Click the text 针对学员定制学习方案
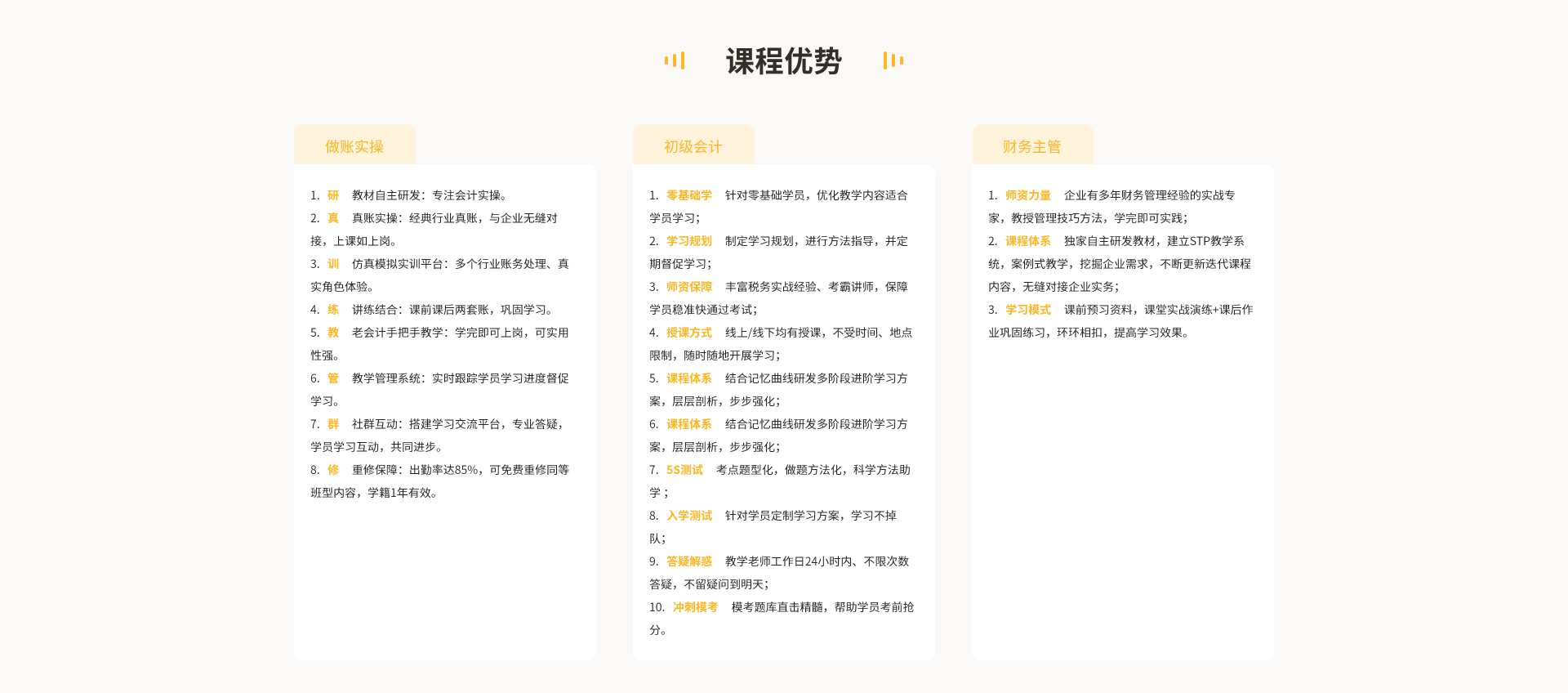This screenshot has width=1568, height=693. tap(782, 516)
